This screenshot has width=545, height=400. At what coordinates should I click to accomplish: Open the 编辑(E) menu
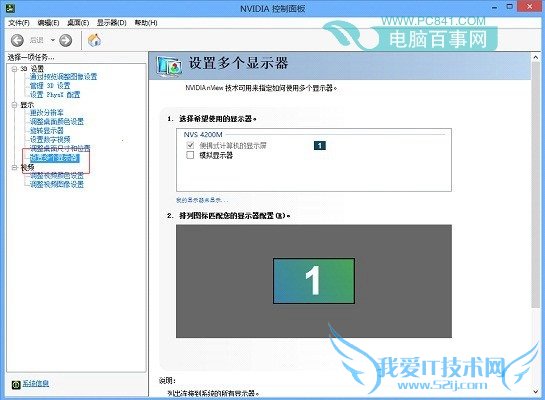click(48, 23)
